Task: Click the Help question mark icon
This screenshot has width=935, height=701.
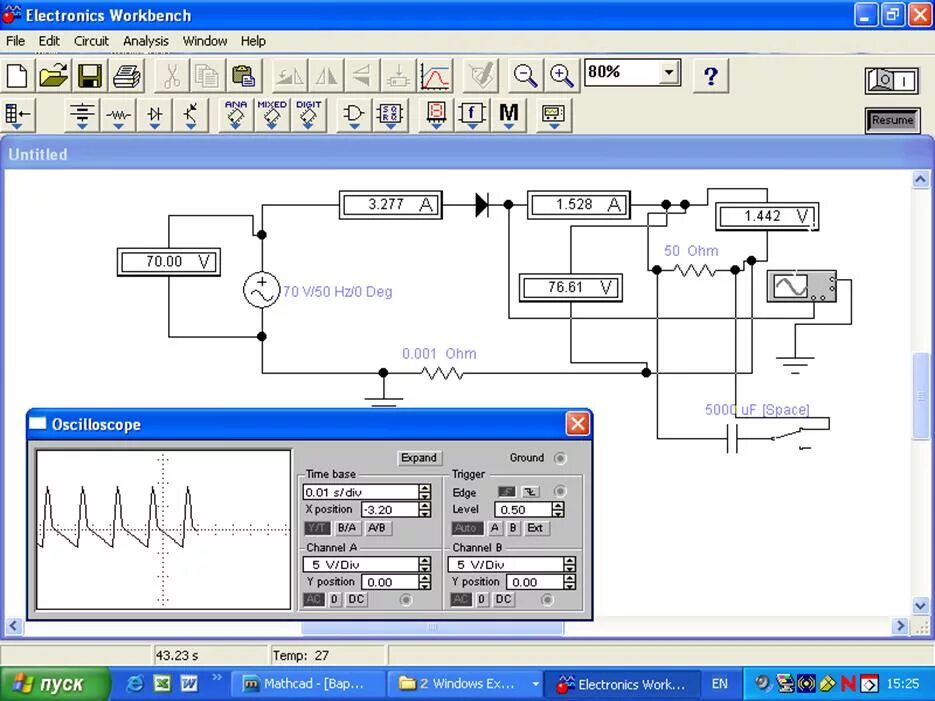Action: (x=711, y=75)
